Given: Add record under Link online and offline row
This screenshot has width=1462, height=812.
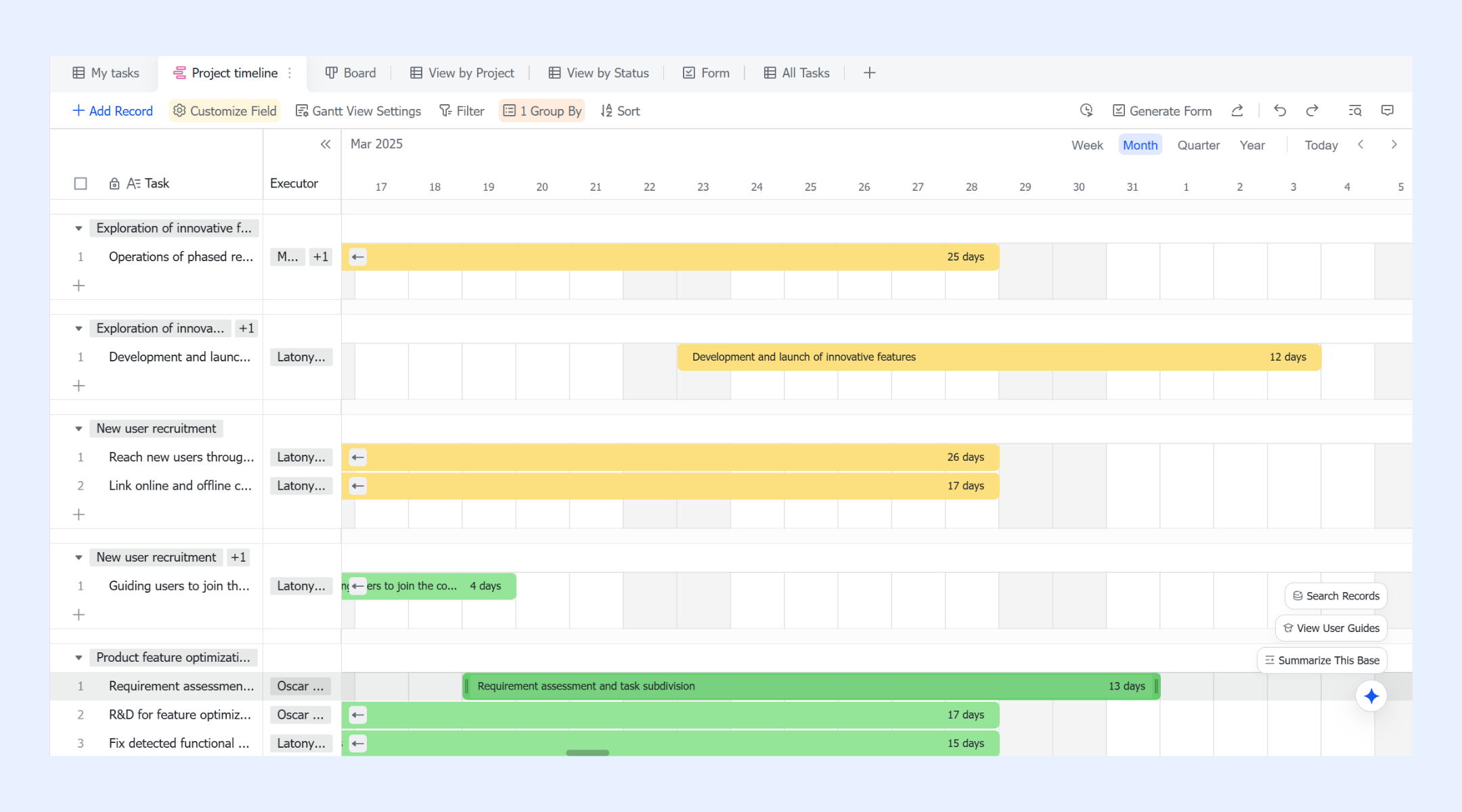Looking at the screenshot, I should tap(79, 514).
